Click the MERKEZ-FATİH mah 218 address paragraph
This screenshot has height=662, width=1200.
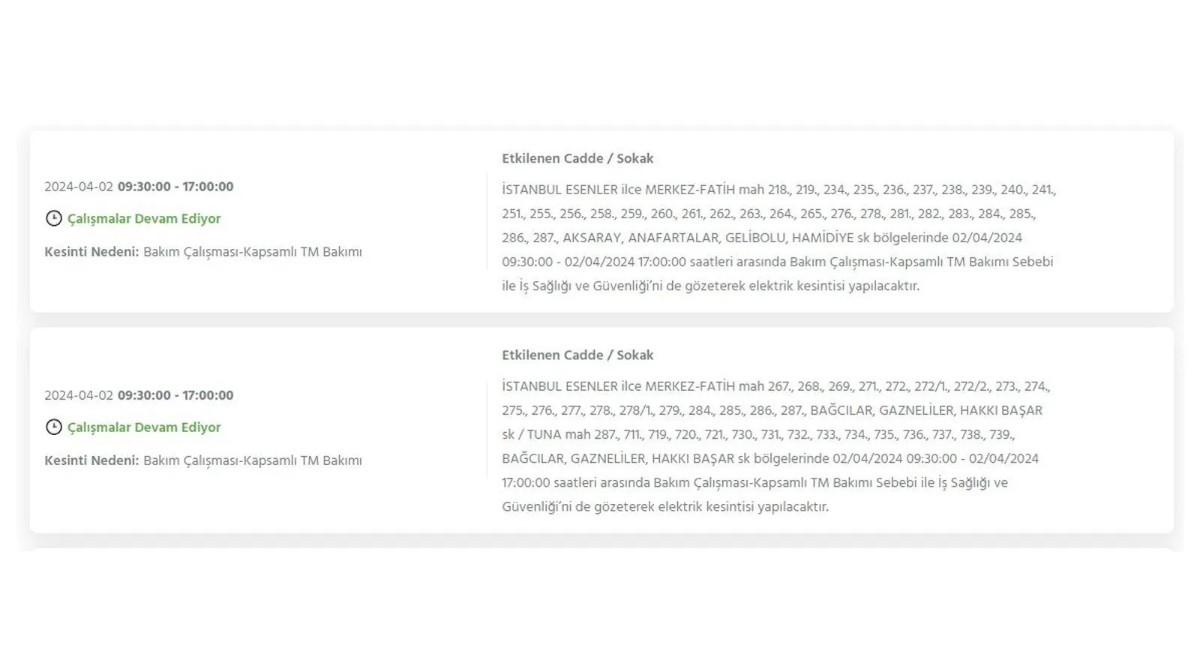[779, 237]
